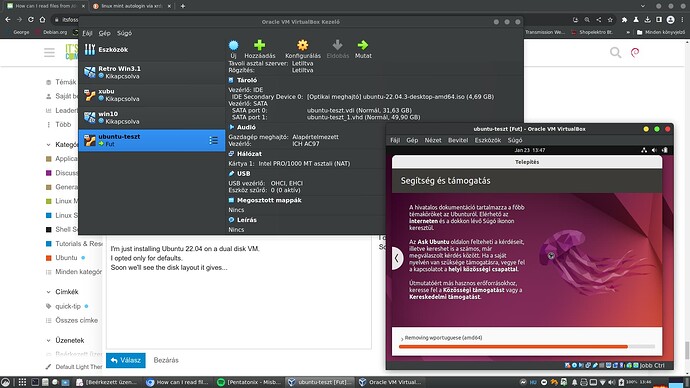Collapse the Kategóriák sidebar section
The width and height of the screenshot is (690, 388).
tap(48, 144)
